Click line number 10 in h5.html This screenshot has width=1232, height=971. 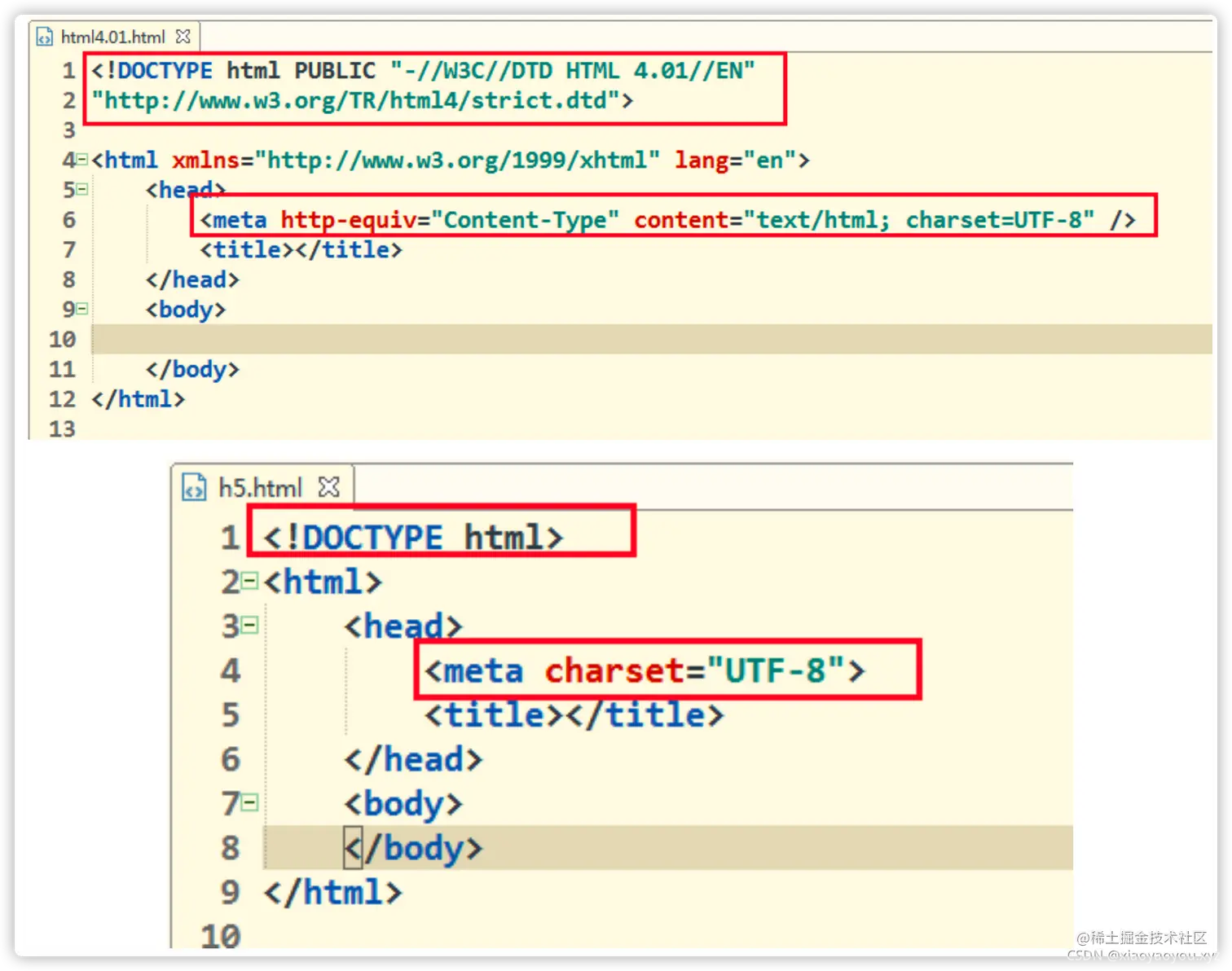click(221, 936)
